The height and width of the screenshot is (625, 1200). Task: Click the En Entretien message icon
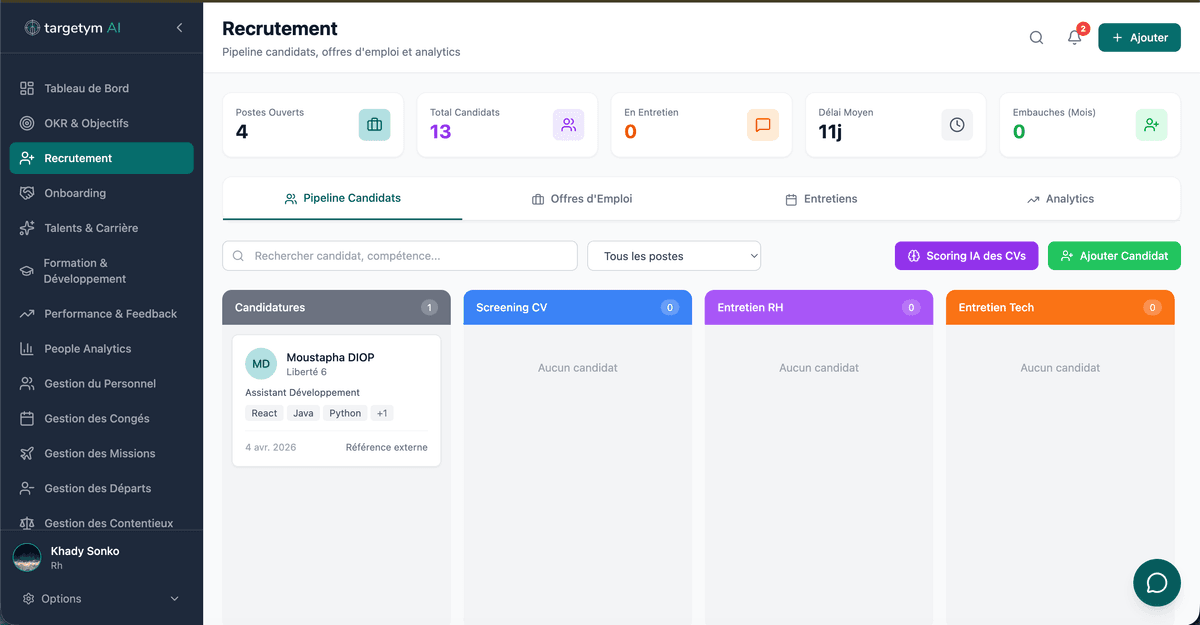[x=762, y=125]
